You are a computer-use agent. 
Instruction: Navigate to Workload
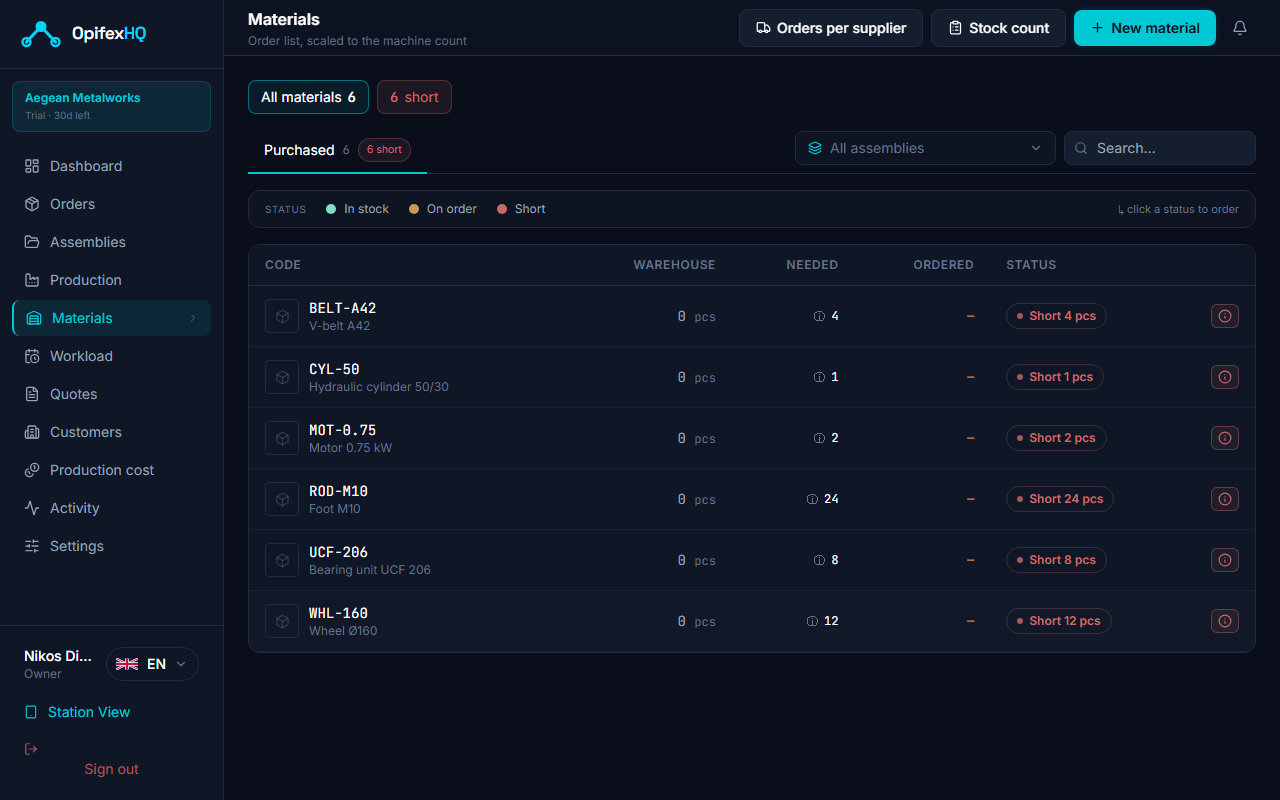111,356
